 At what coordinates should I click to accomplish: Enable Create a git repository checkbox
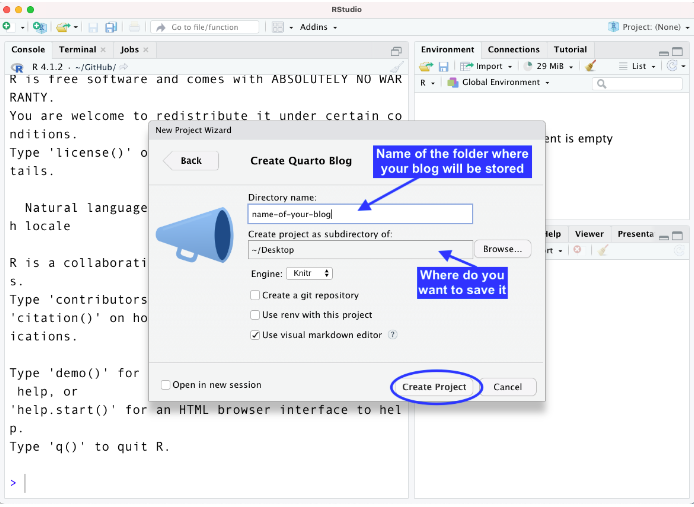pyautogui.click(x=256, y=295)
